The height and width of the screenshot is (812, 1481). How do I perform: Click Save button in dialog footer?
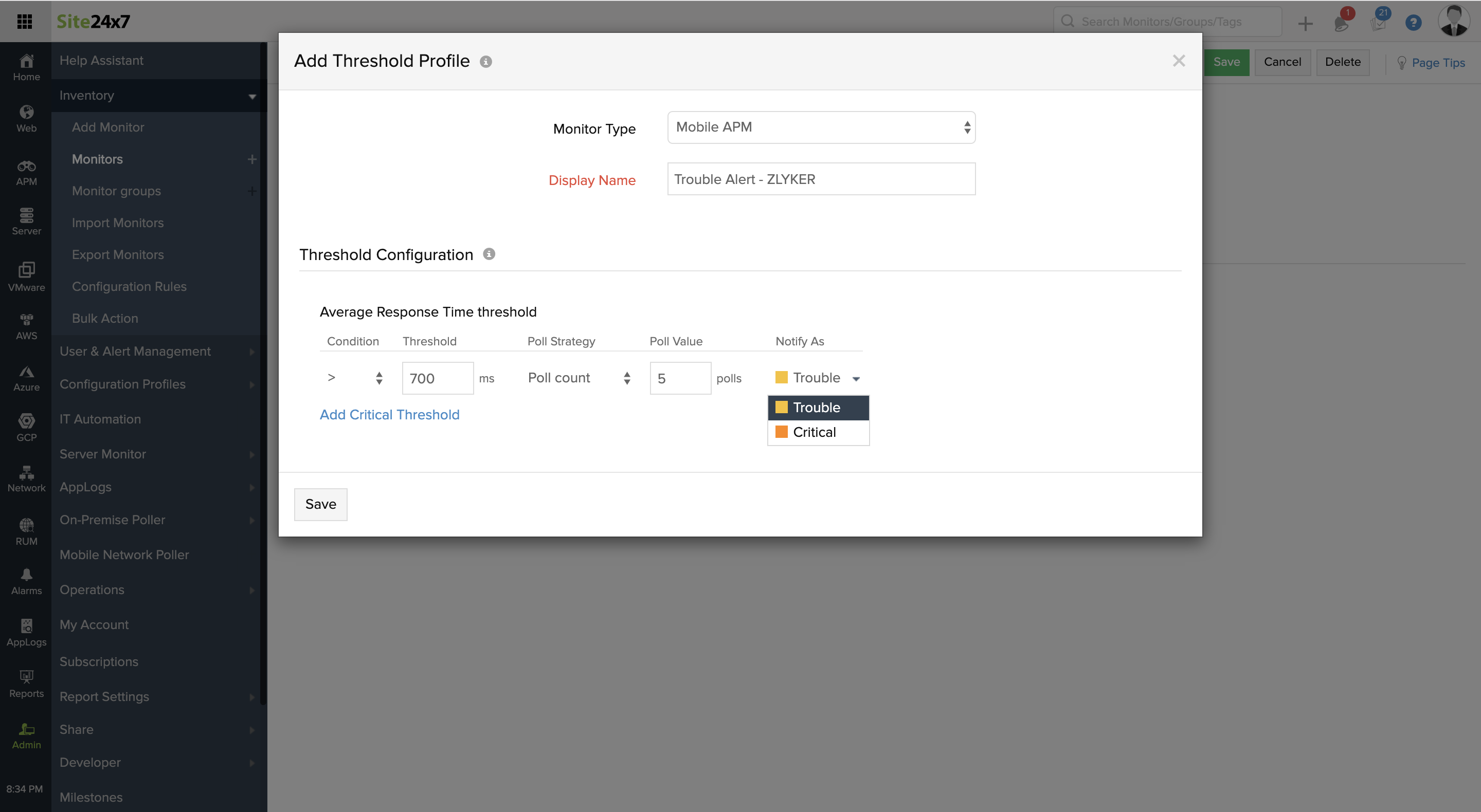tap(320, 504)
